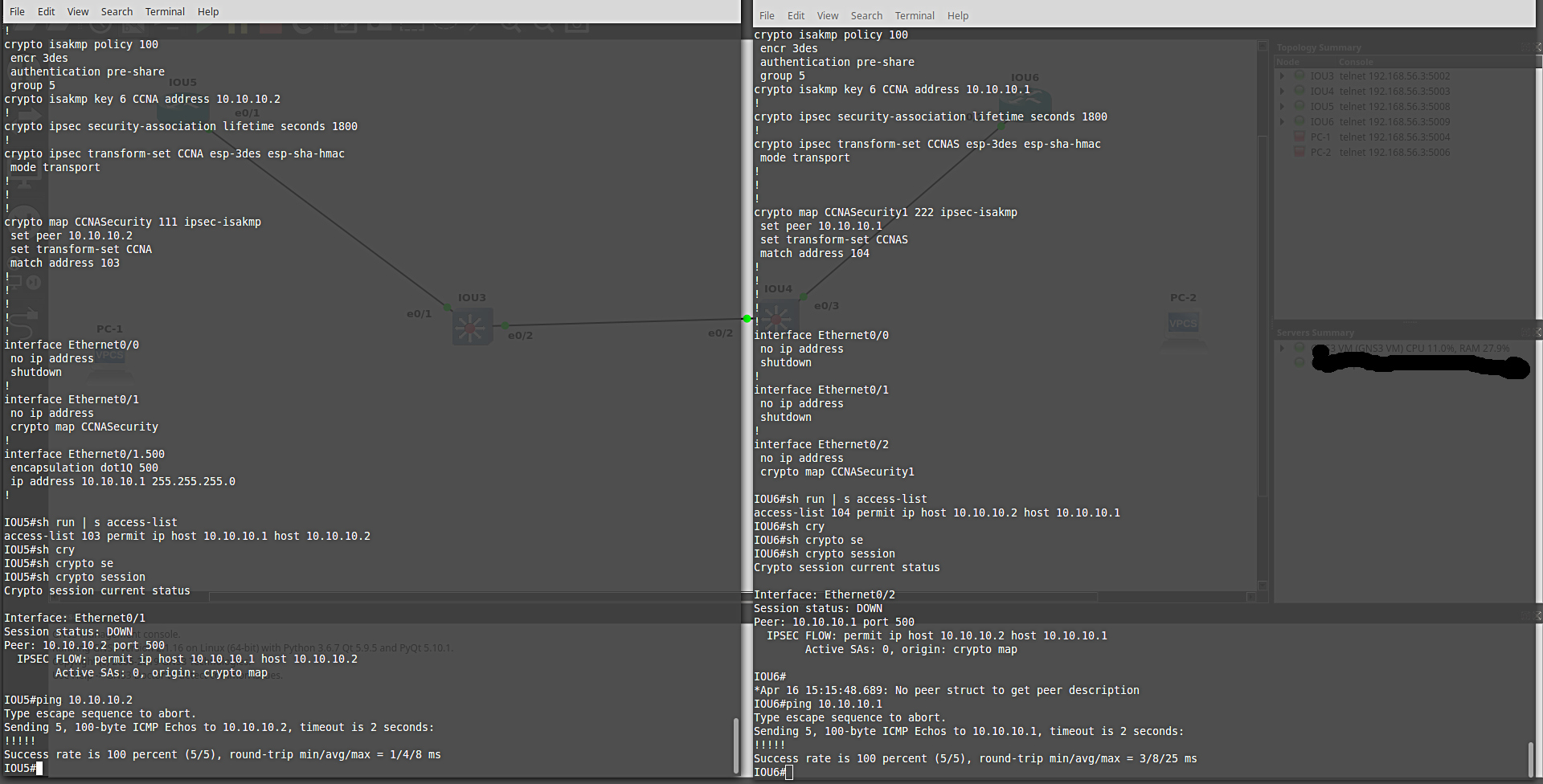Open Help menu in right IOU6 terminal
The width and height of the screenshot is (1543, 784).
pos(958,15)
